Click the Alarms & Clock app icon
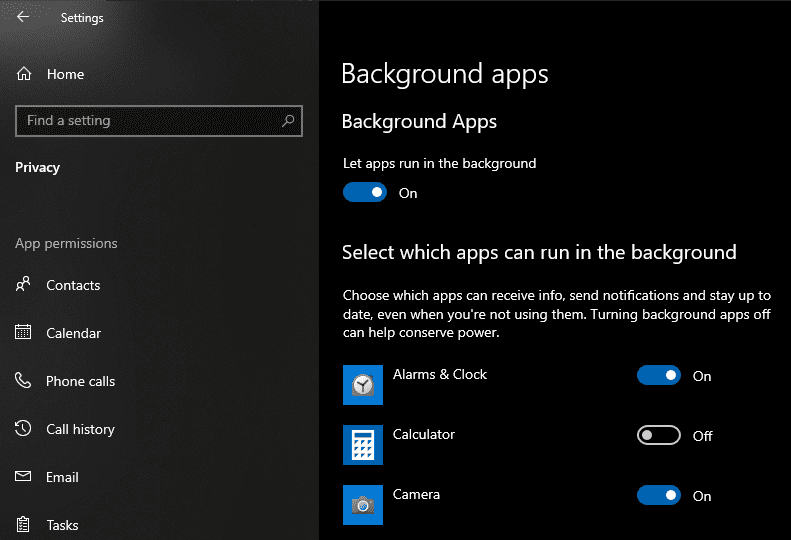Viewport: 791px width, 540px height. (x=363, y=385)
